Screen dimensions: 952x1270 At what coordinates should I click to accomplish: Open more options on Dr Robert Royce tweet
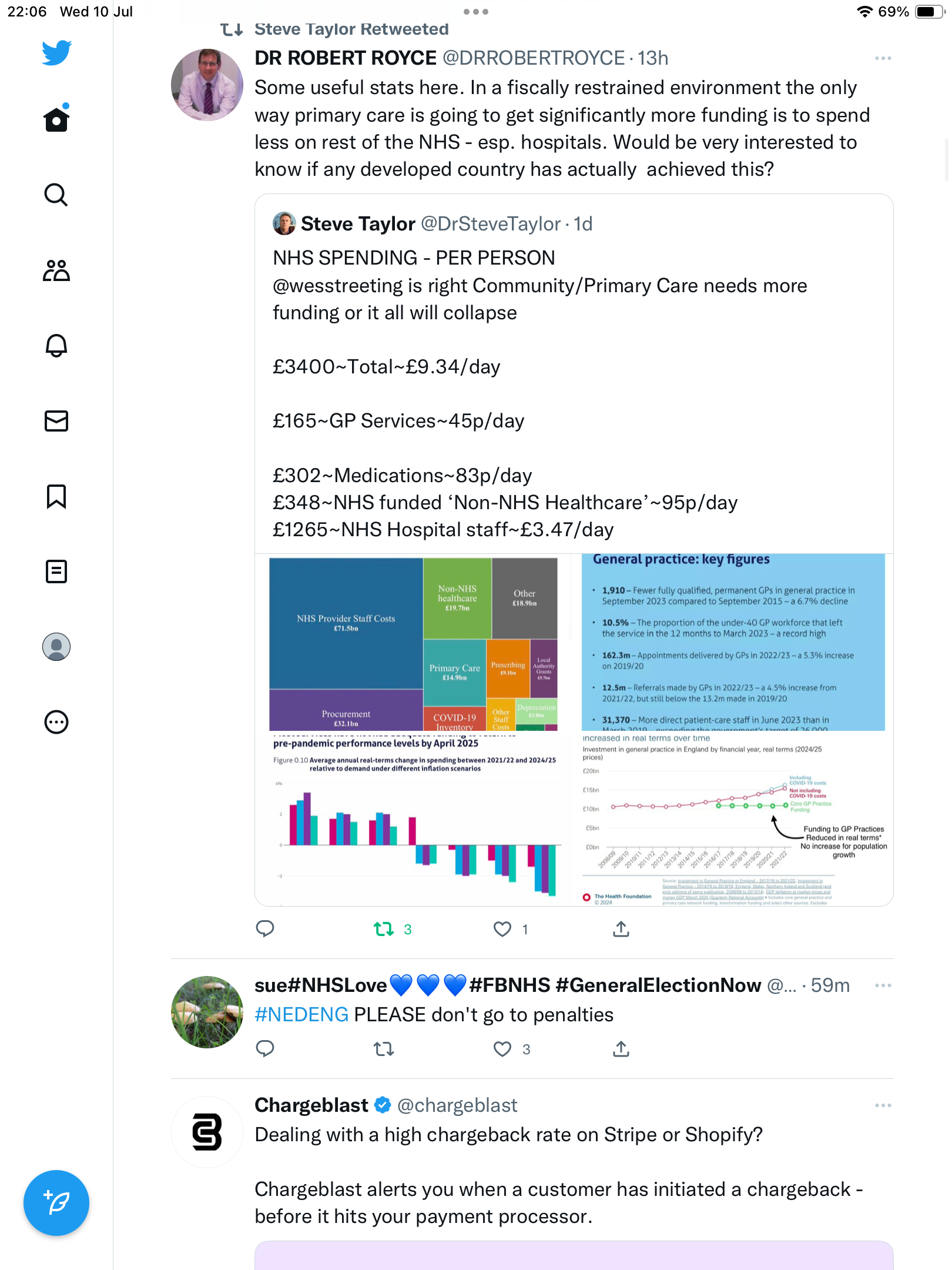(883, 58)
